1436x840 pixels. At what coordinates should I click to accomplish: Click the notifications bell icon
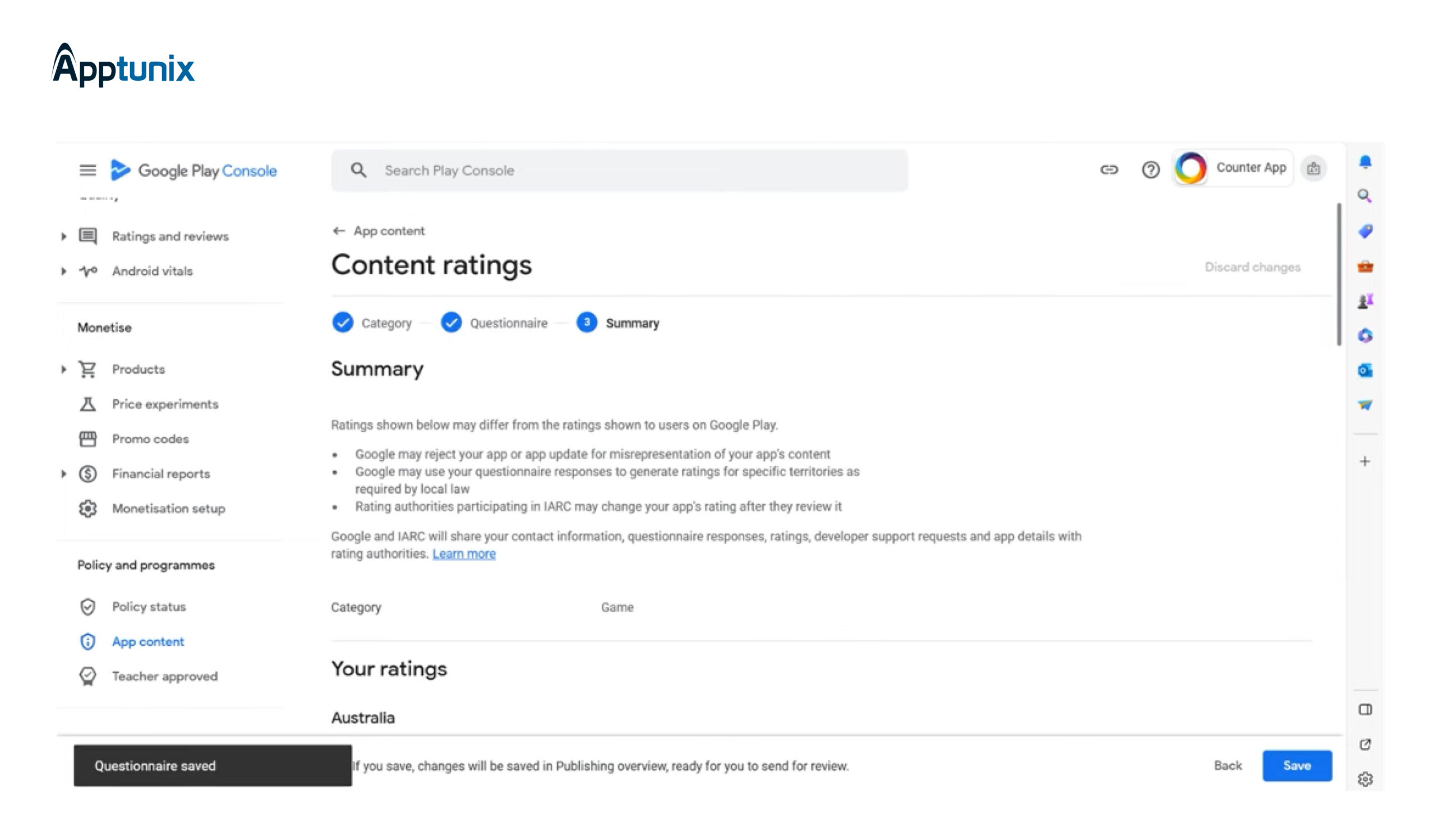click(x=1365, y=162)
